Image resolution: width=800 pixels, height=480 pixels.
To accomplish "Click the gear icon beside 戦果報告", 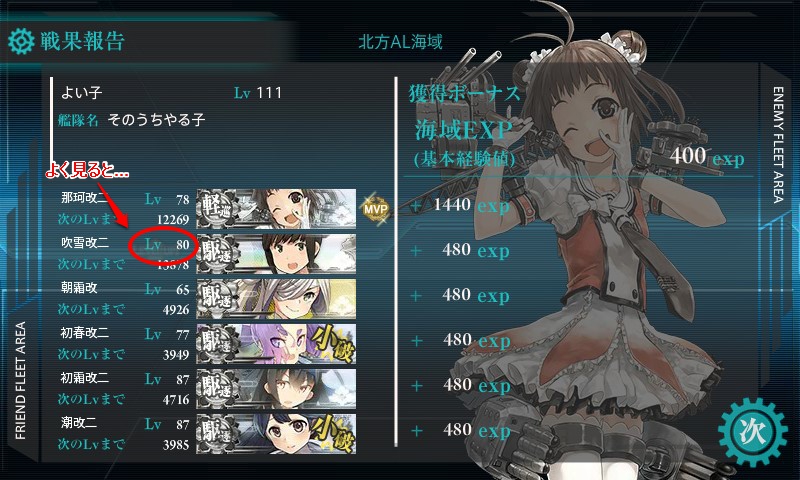I will pos(21,41).
